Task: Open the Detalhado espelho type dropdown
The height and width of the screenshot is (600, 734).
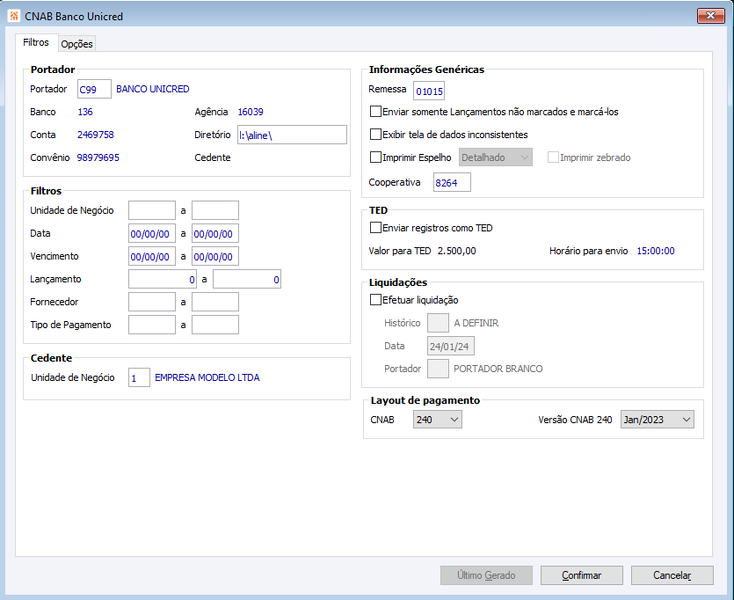Action: click(x=496, y=157)
